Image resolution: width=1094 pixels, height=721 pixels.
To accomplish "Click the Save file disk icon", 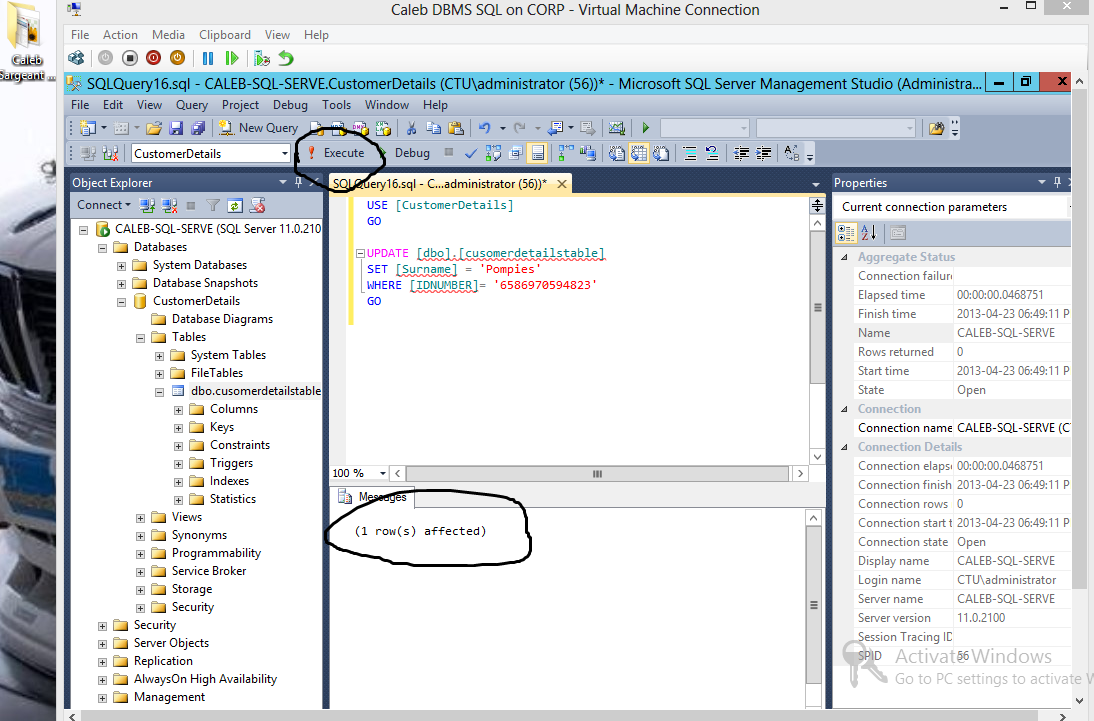I will pos(176,128).
